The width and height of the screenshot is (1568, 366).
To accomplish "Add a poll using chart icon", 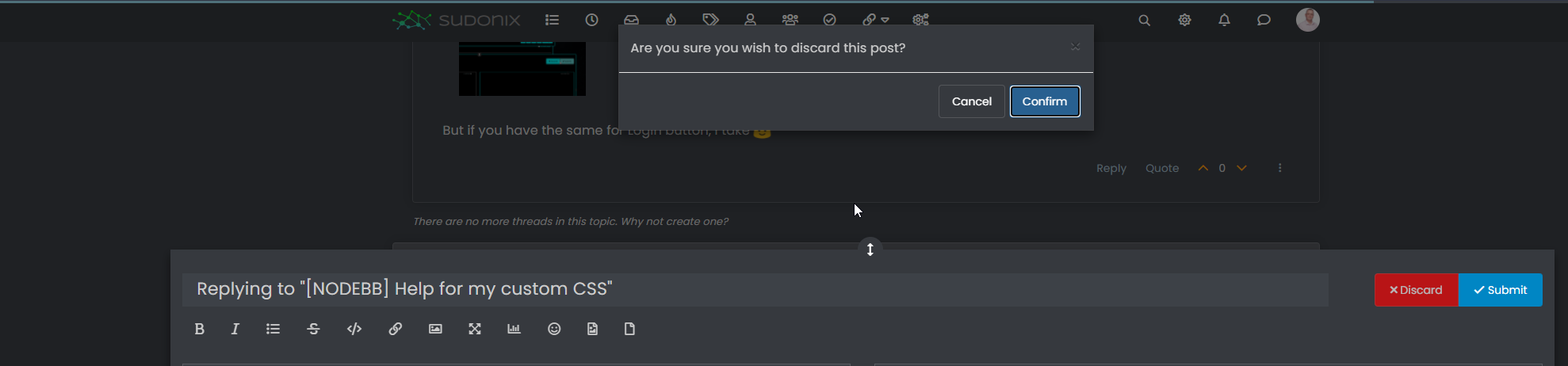I will (514, 329).
